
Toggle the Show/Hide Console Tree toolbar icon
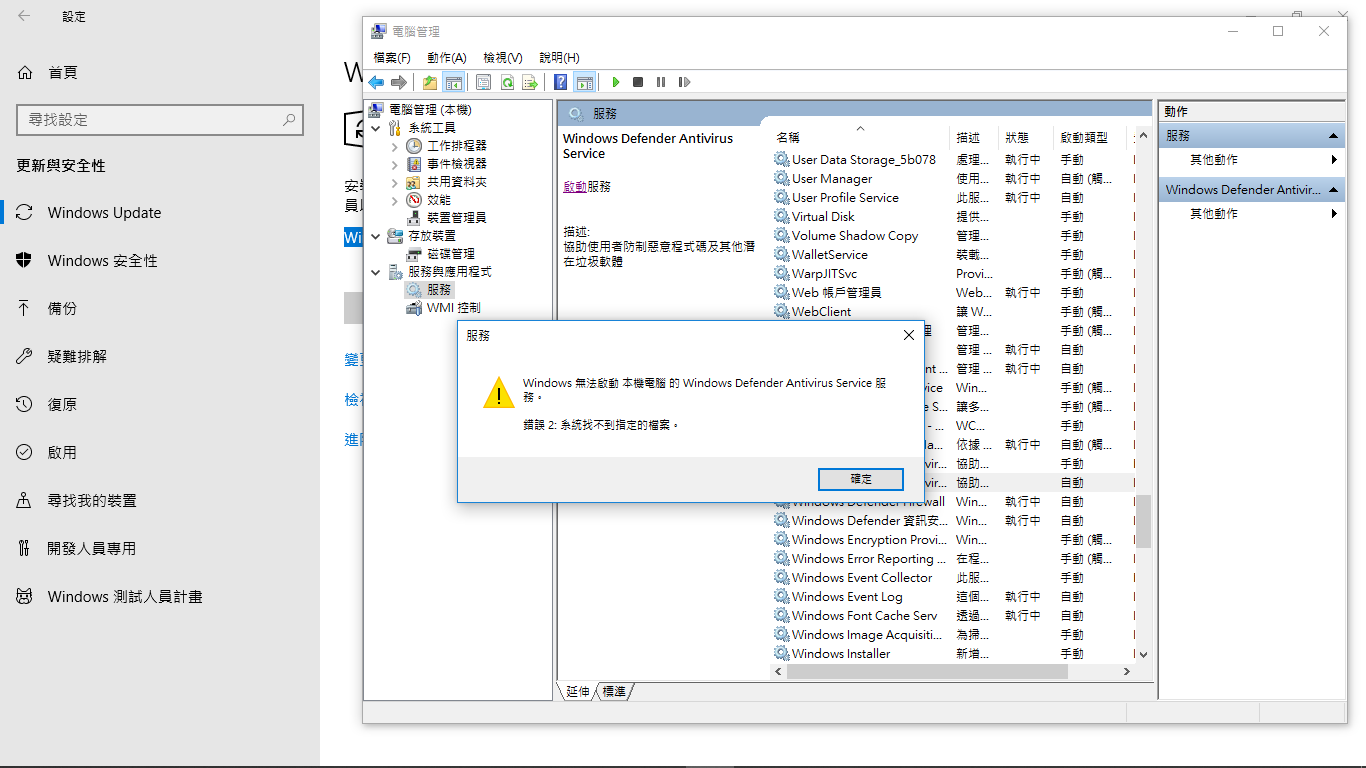pos(453,82)
